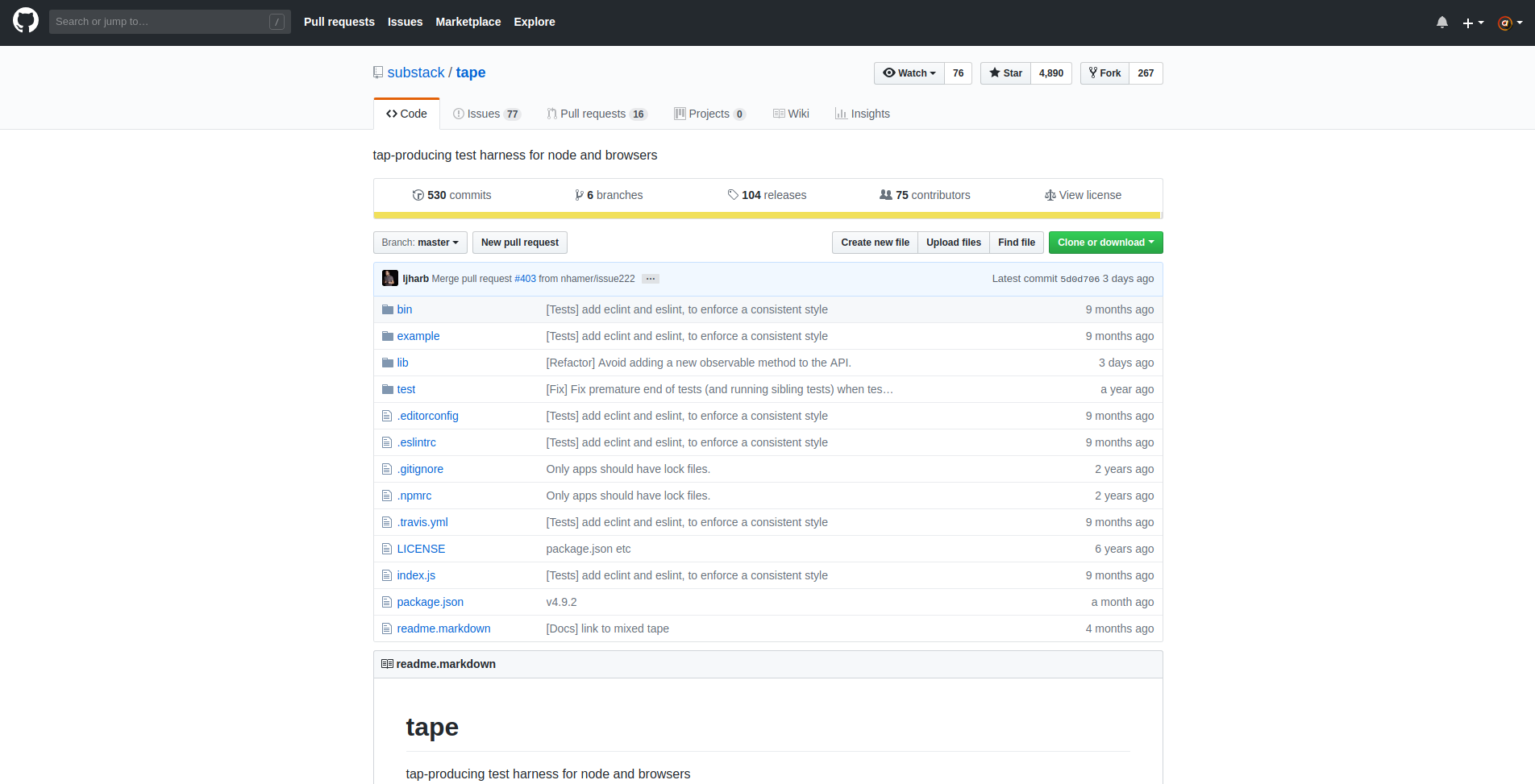Open the plus create-new dropdown

click(x=1473, y=23)
